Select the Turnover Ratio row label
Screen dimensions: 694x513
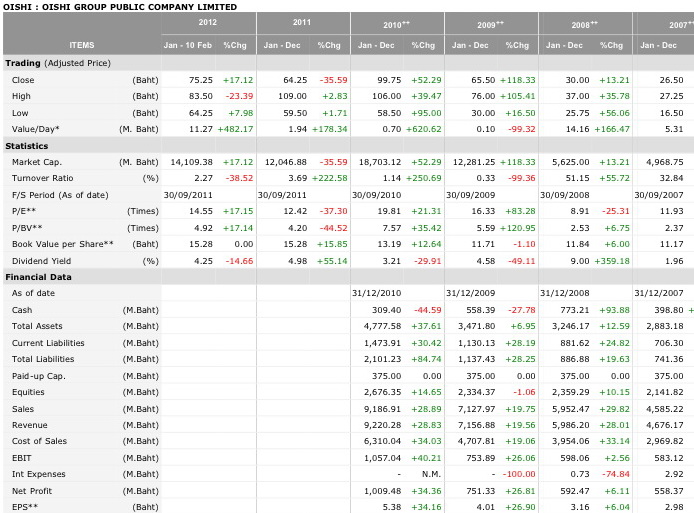(42, 178)
